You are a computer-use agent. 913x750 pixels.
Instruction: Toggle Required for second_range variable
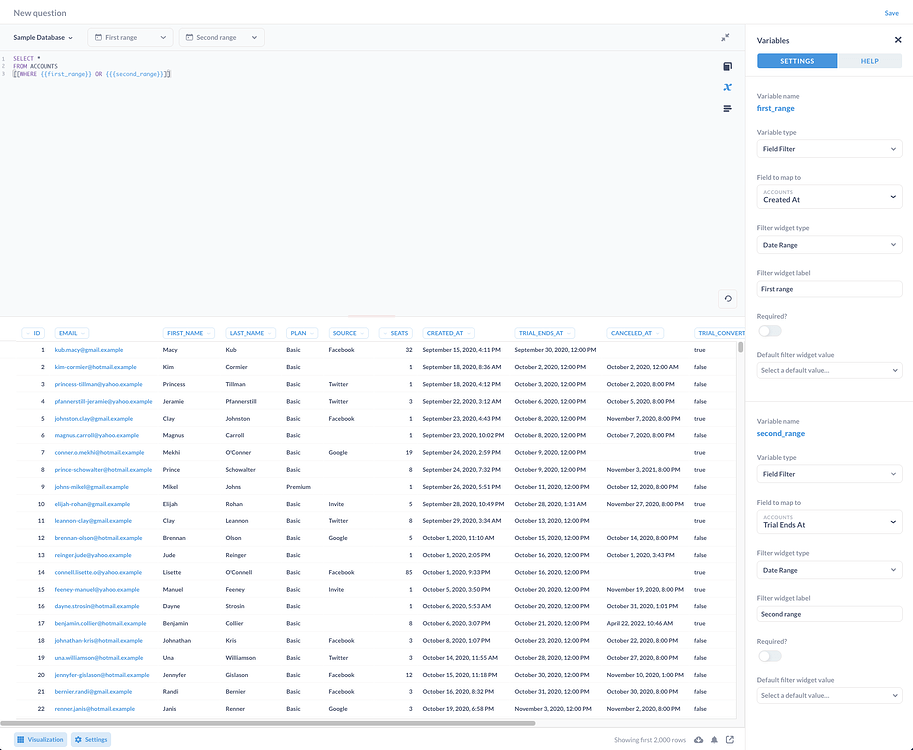(770, 656)
